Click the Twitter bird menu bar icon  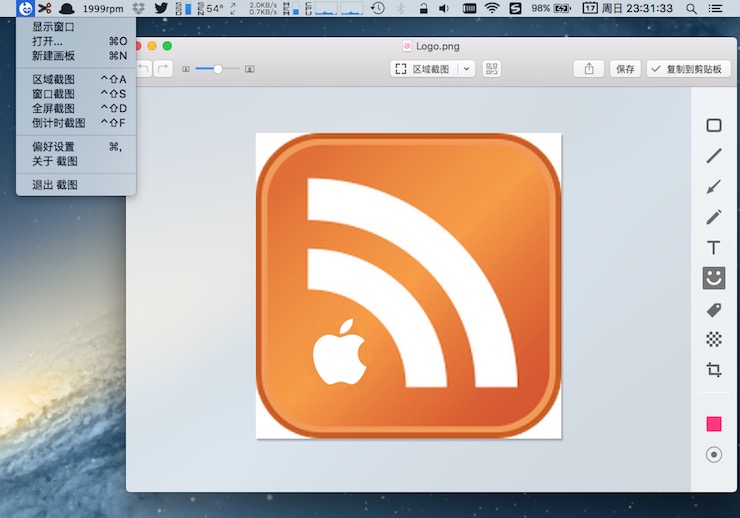pyautogui.click(x=161, y=8)
